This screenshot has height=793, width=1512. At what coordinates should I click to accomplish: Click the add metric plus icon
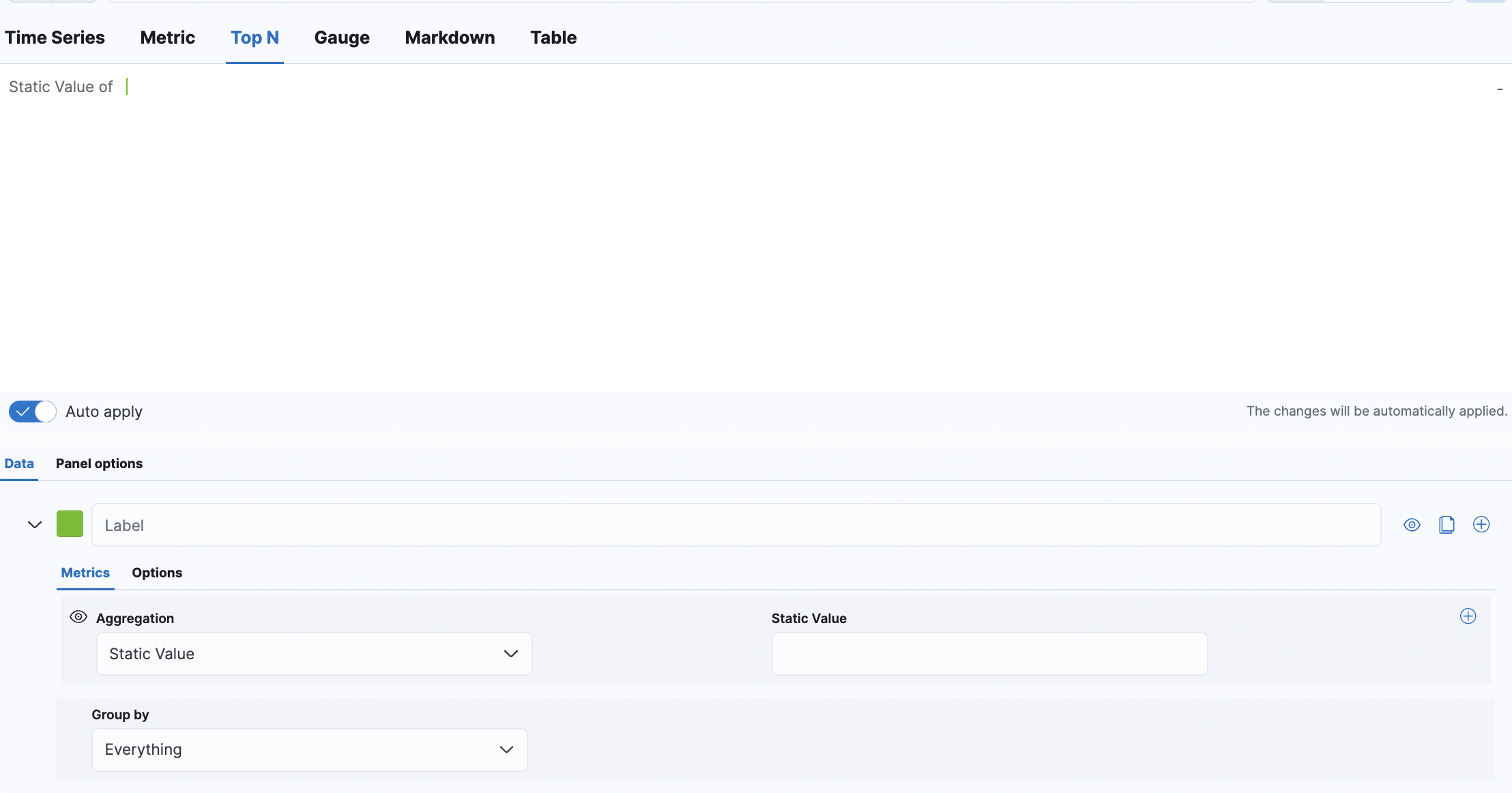click(x=1468, y=616)
